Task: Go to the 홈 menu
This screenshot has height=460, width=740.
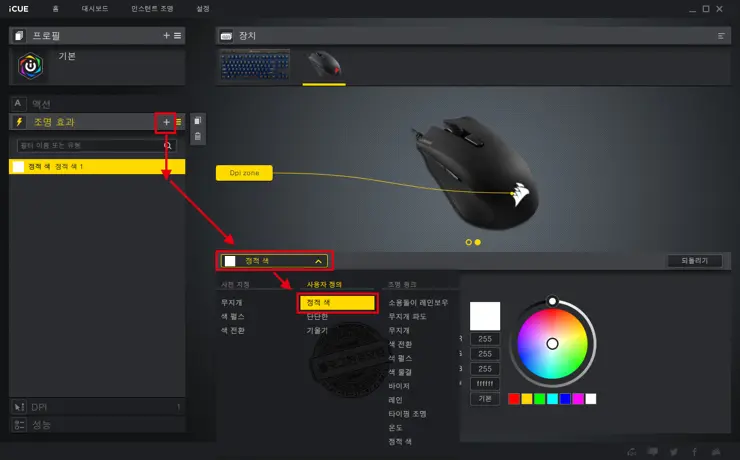Action: [56, 9]
